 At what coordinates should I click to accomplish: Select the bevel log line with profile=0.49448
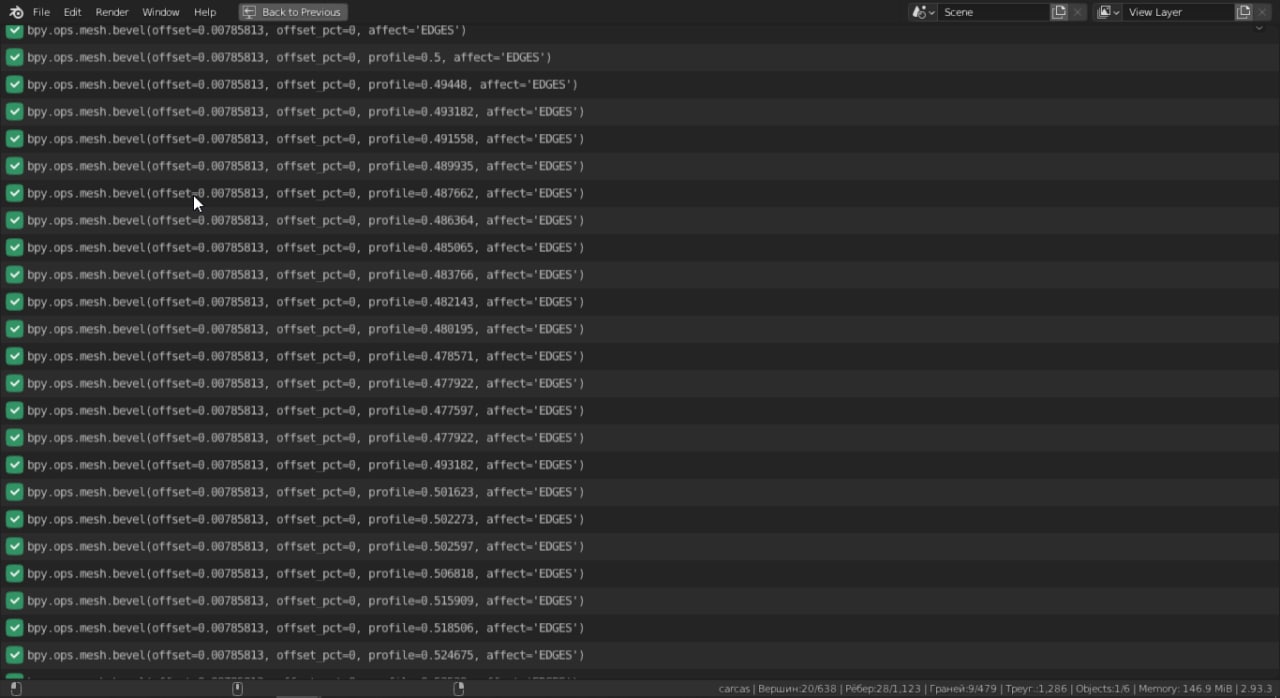tap(302, 84)
